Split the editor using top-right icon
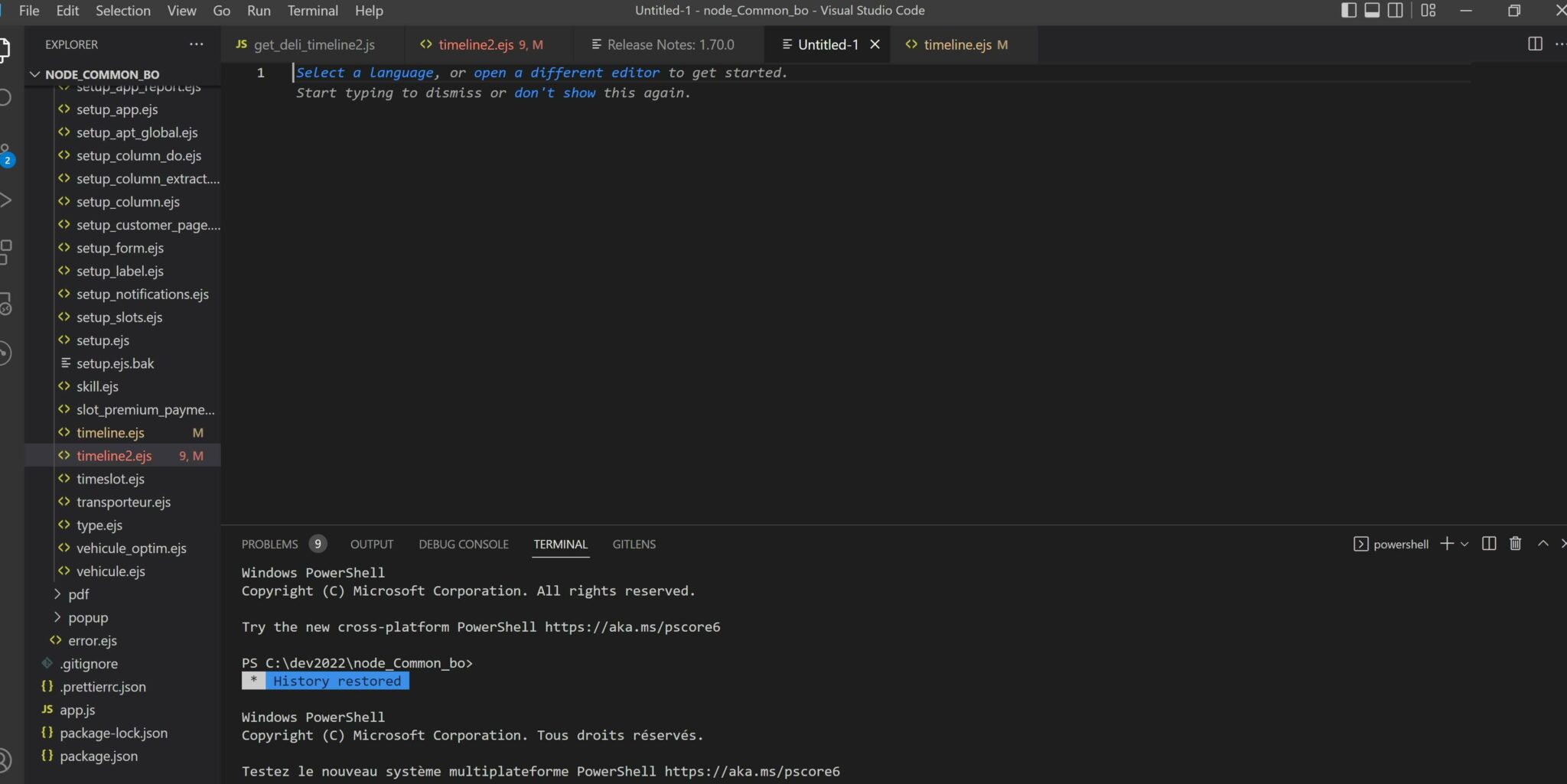 click(x=1536, y=44)
